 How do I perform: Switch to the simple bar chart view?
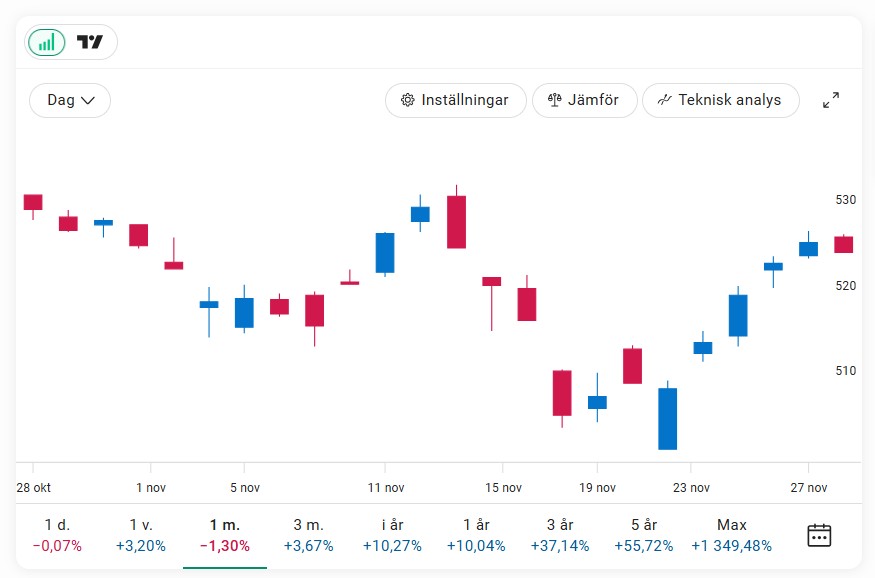click(47, 42)
